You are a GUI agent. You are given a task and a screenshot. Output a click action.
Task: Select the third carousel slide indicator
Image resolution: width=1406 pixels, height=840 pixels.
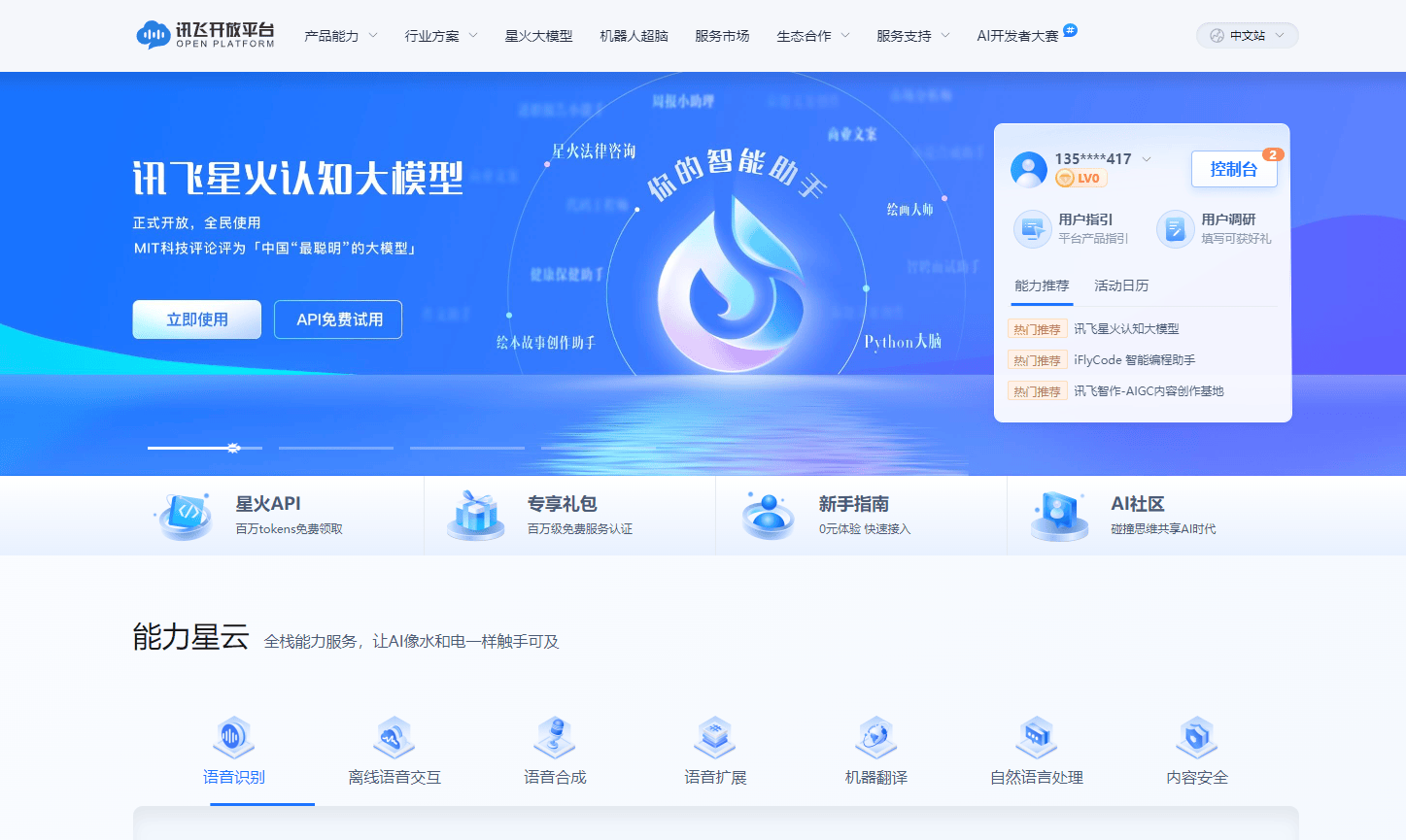[x=467, y=448]
